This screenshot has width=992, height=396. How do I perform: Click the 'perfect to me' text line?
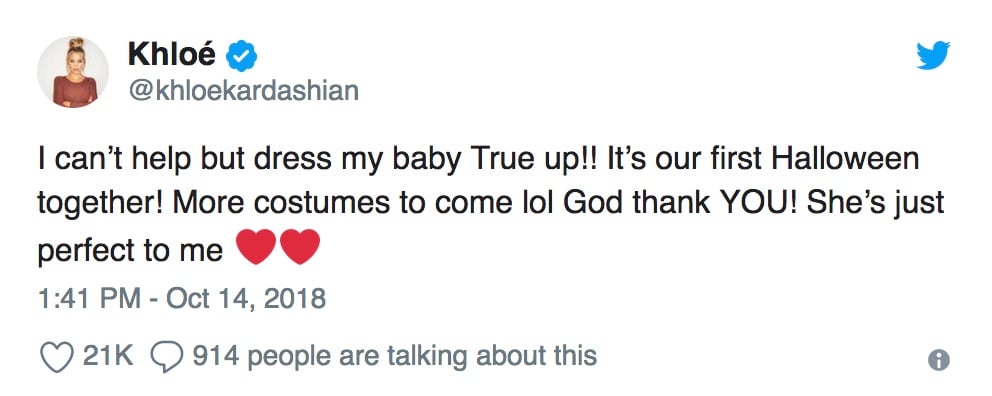click(130, 251)
